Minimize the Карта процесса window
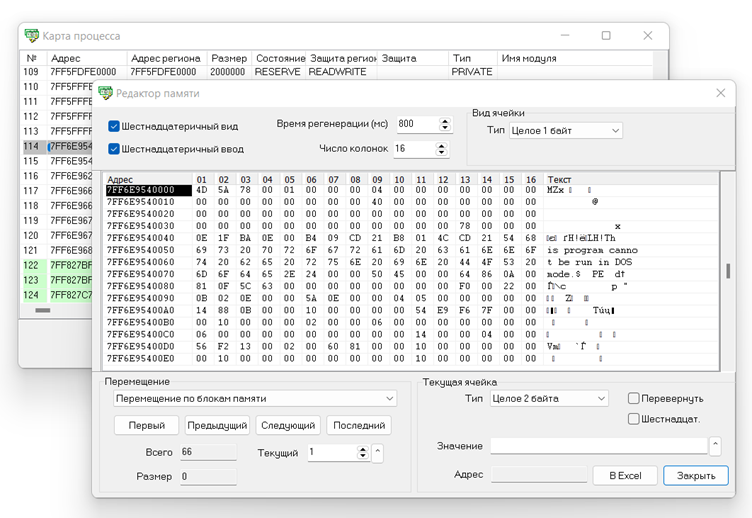This screenshot has width=752, height=518. tap(563, 36)
